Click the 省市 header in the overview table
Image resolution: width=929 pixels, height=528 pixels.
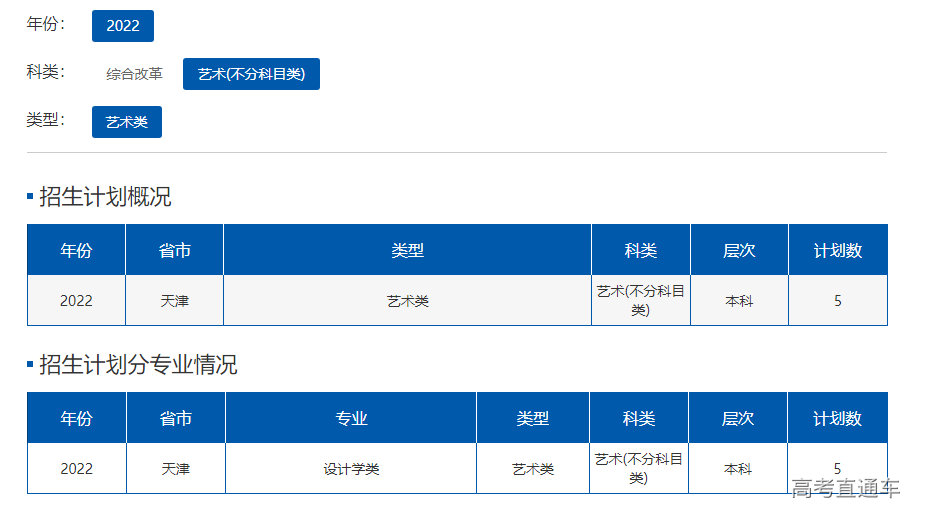tap(174, 250)
